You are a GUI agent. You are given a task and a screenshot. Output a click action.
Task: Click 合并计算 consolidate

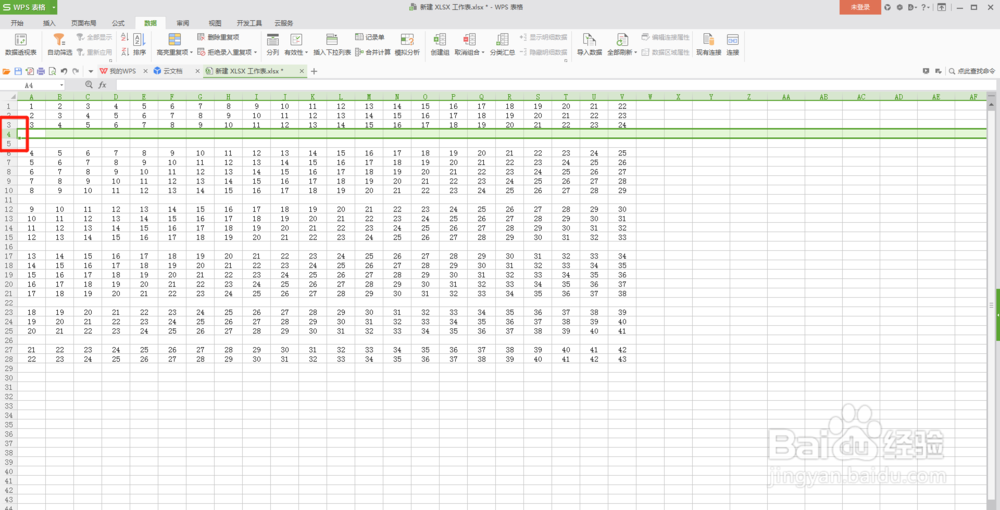tap(373, 52)
